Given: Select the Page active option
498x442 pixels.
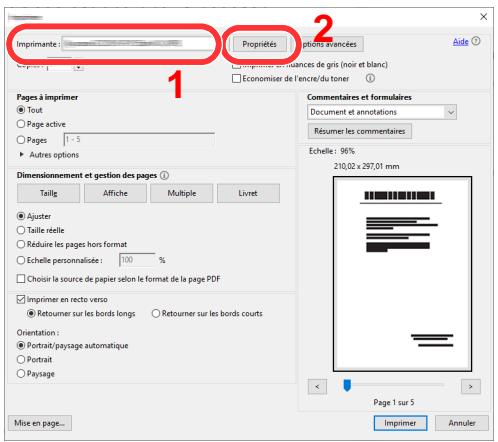Looking at the screenshot, I should click(x=21, y=124).
